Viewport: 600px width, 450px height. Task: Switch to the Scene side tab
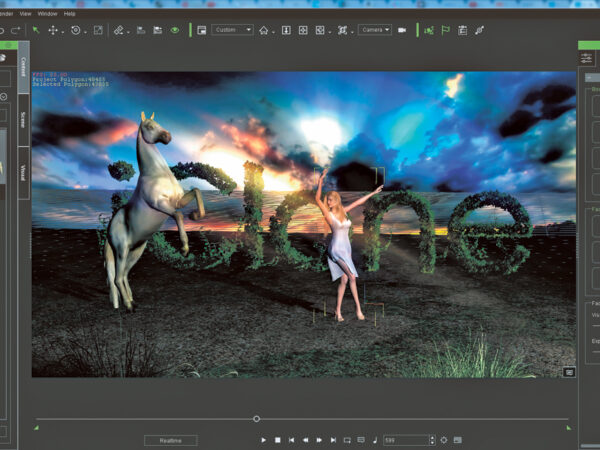pos(23,120)
